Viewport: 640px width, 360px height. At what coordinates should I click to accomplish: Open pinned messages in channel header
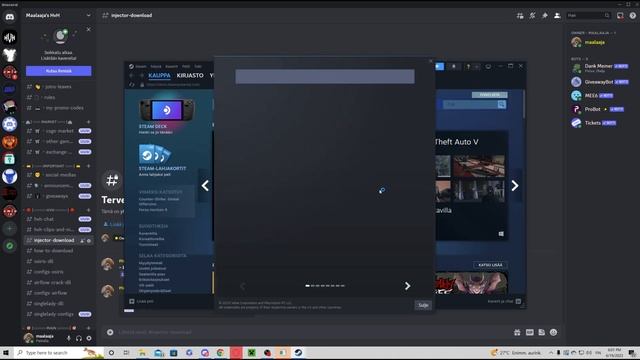point(544,16)
